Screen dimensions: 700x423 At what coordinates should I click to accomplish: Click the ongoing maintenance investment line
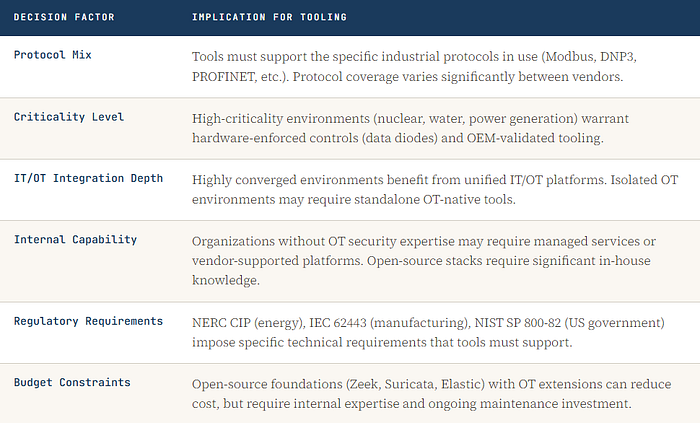click(412, 403)
